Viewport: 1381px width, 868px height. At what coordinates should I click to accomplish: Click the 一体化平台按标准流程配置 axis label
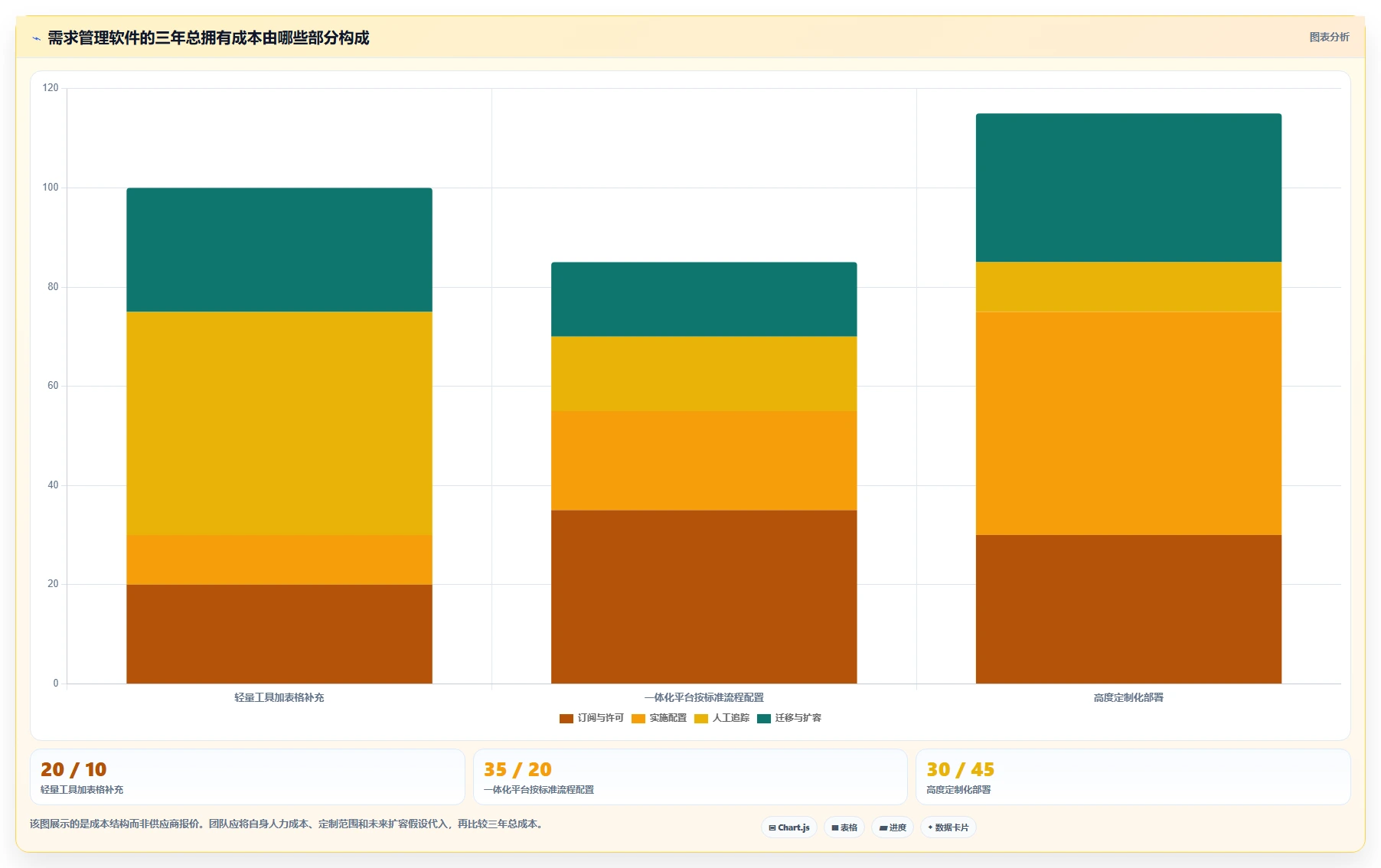tap(704, 697)
